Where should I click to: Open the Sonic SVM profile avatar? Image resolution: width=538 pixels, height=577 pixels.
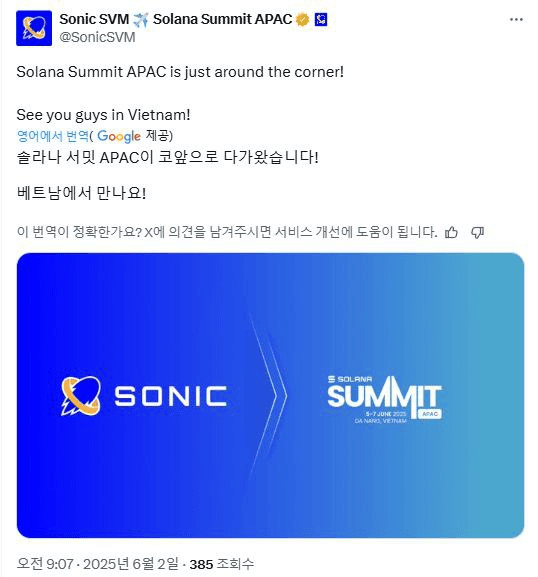pos(34,28)
